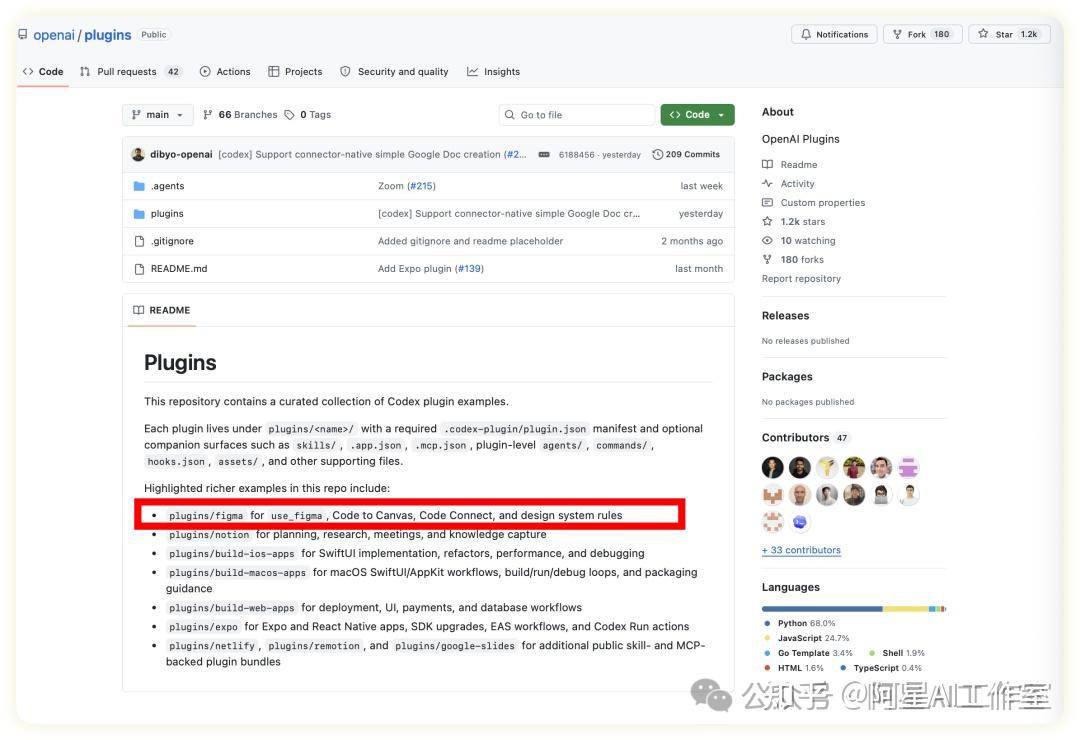Click the Report repository link

tap(801, 278)
